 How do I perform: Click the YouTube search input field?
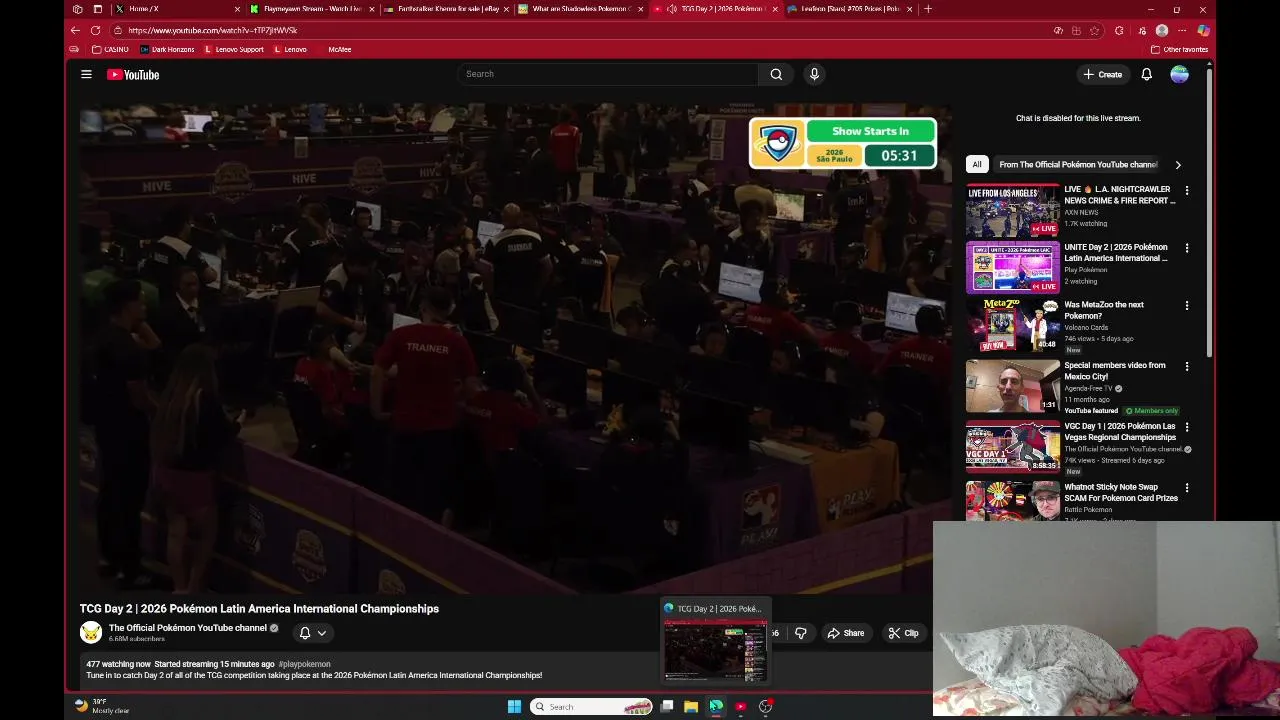(x=608, y=74)
